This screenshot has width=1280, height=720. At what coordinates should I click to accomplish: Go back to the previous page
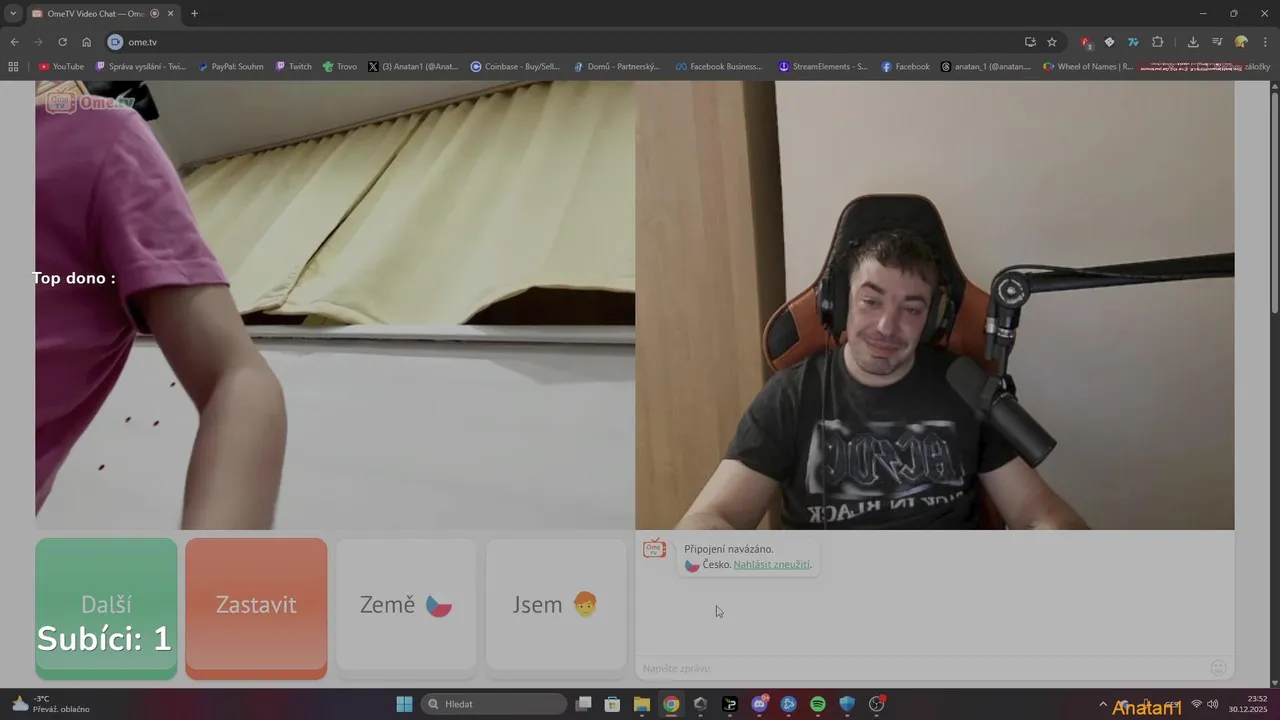click(14, 42)
